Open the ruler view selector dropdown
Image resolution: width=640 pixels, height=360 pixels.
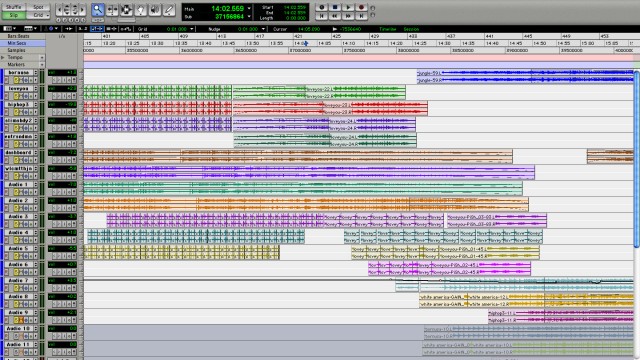[x=31, y=29]
